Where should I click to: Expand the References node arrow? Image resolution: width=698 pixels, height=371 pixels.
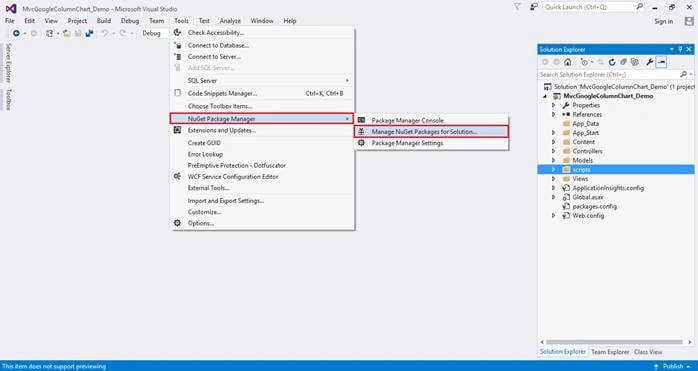pyautogui.click(x=553, y=114)
